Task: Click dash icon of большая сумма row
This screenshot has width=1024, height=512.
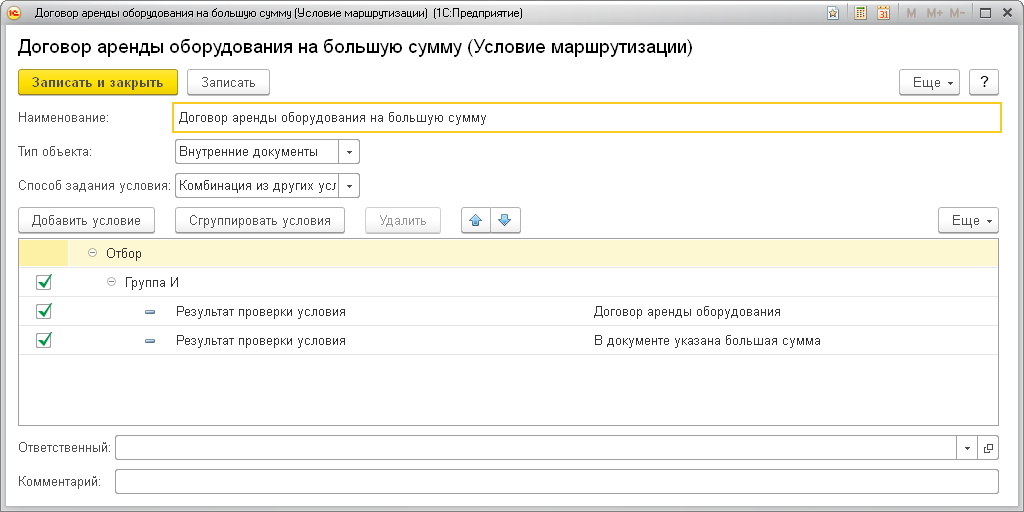Action: tap(150, 341)
